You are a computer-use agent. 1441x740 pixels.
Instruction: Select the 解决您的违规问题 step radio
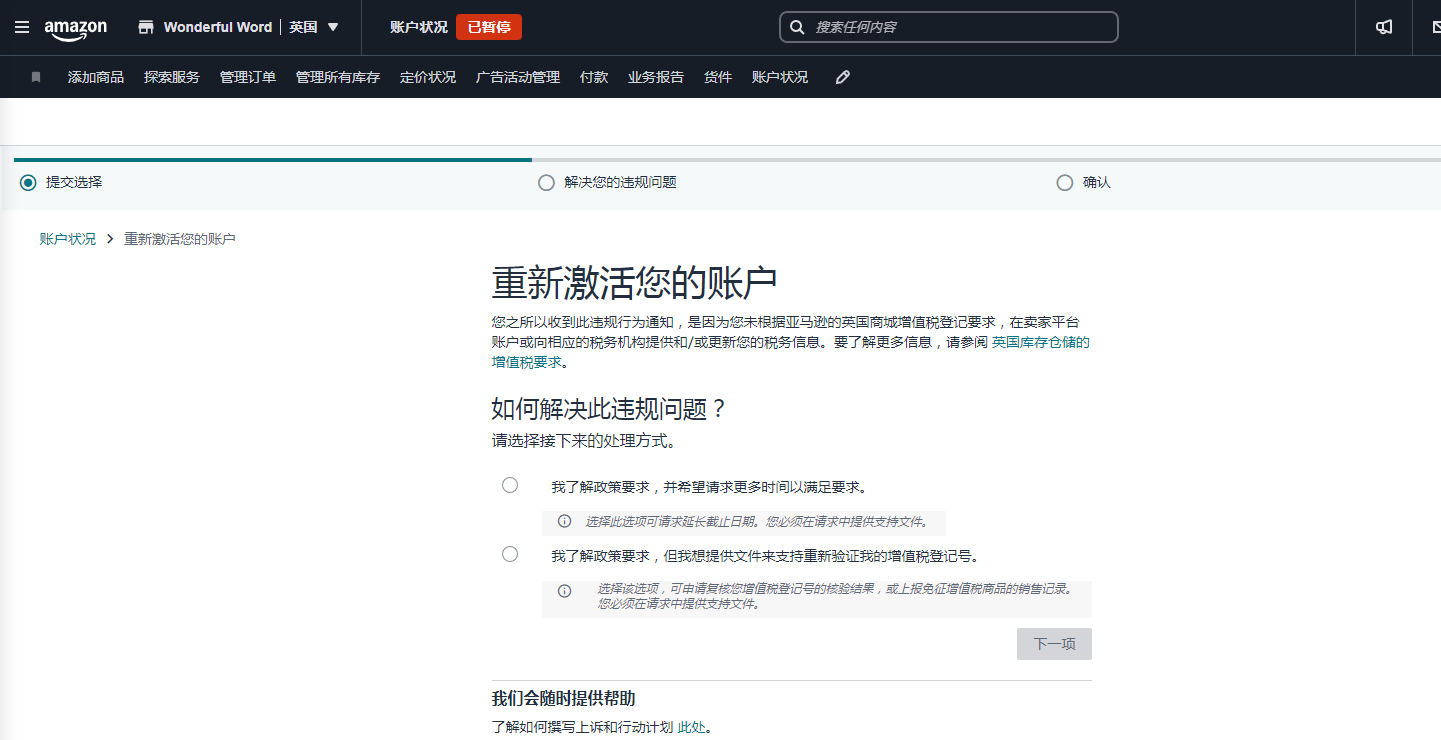tap(546, 183)
